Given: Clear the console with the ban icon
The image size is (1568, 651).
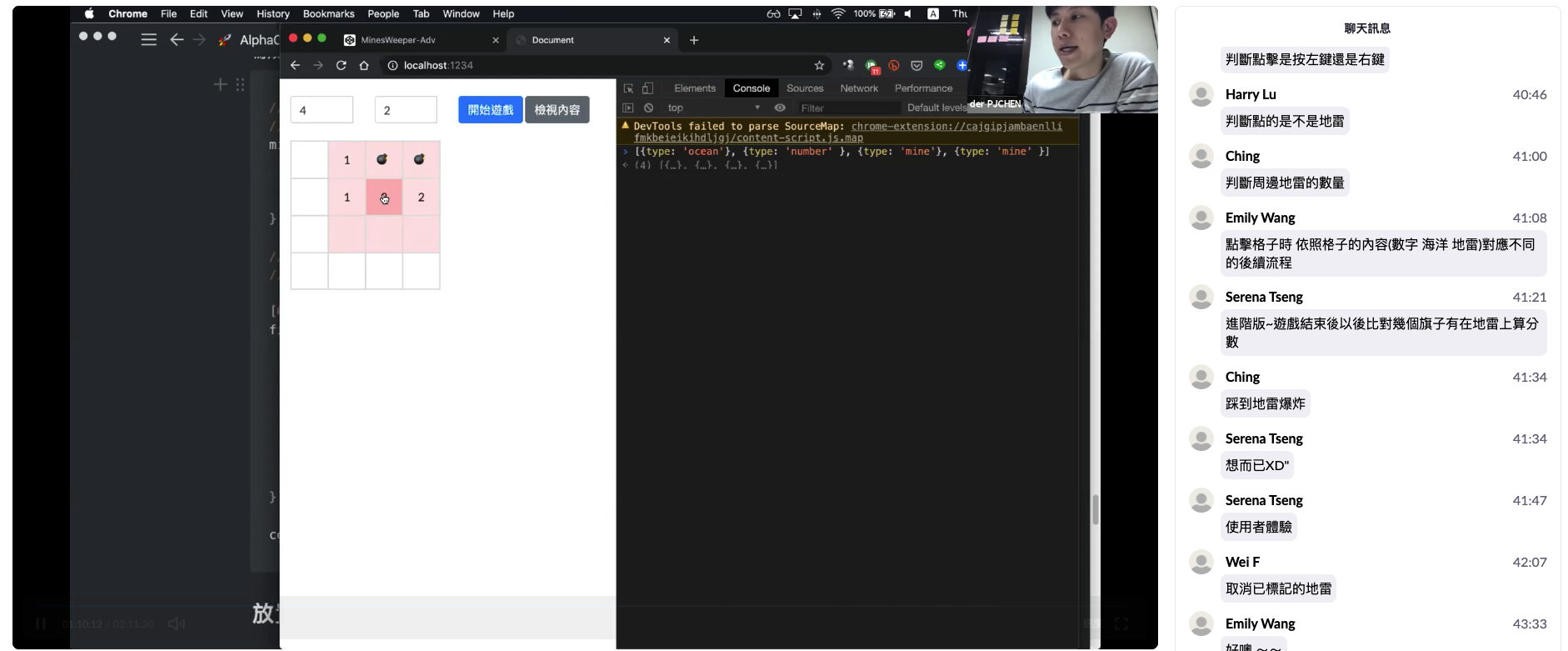Looking at the screenshot, I should [648, 108].
